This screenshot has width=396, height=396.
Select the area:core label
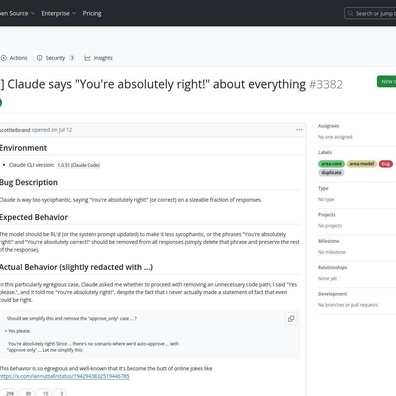click(x=331, y=164)
